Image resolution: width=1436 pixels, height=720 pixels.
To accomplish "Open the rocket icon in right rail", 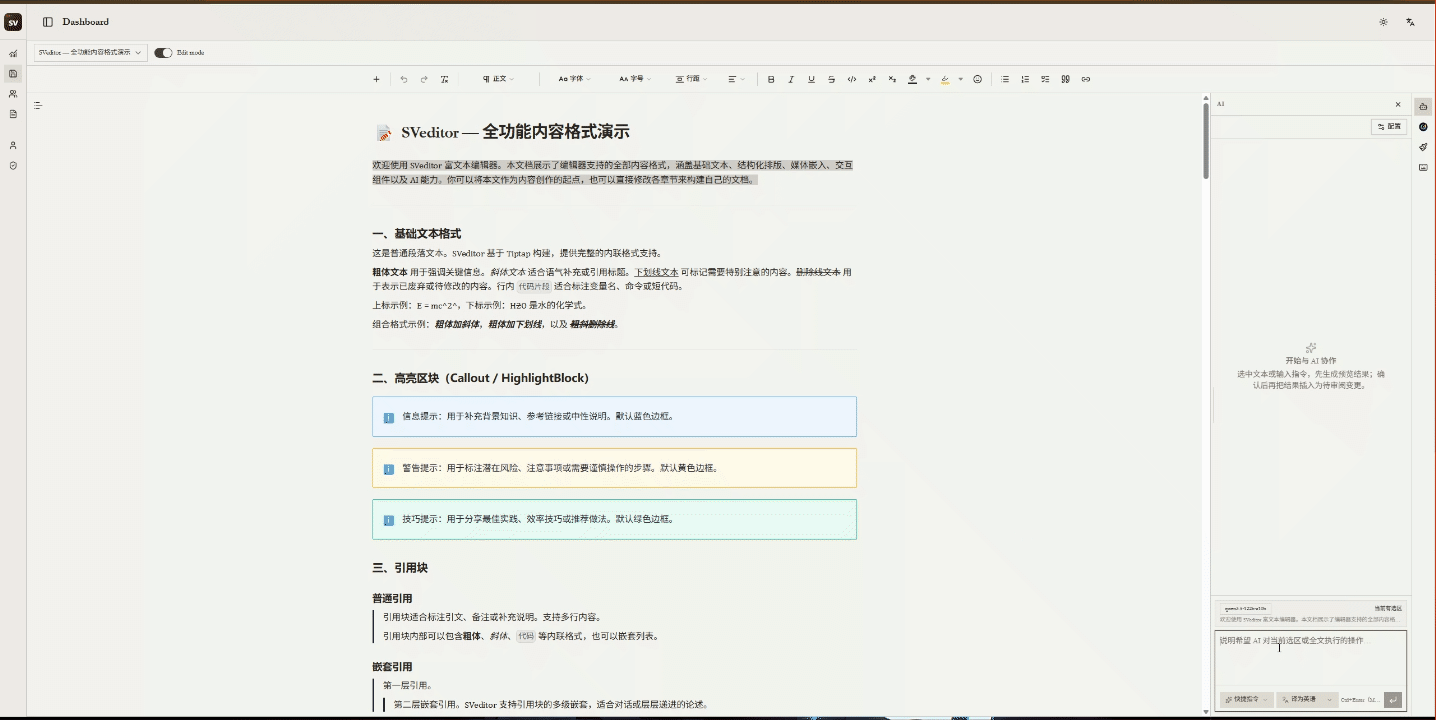I will pos(1423,147).
